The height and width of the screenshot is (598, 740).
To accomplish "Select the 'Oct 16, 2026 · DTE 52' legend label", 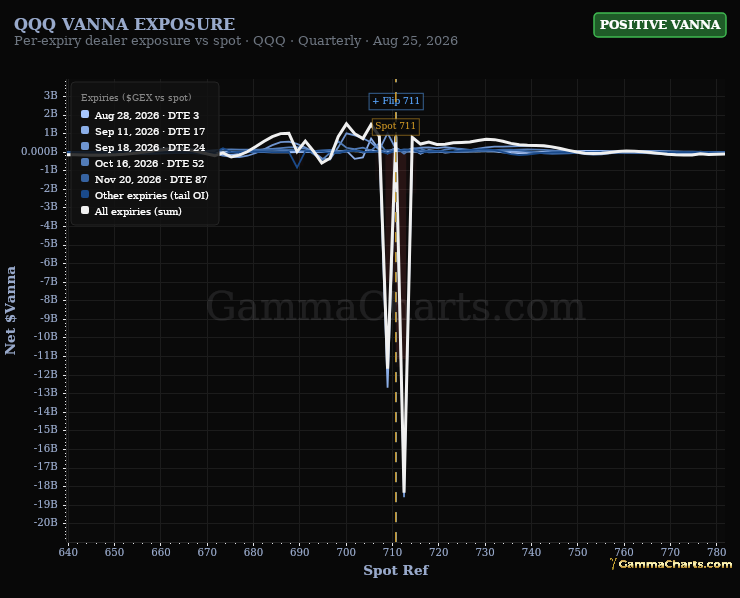I will pos(149,164).
